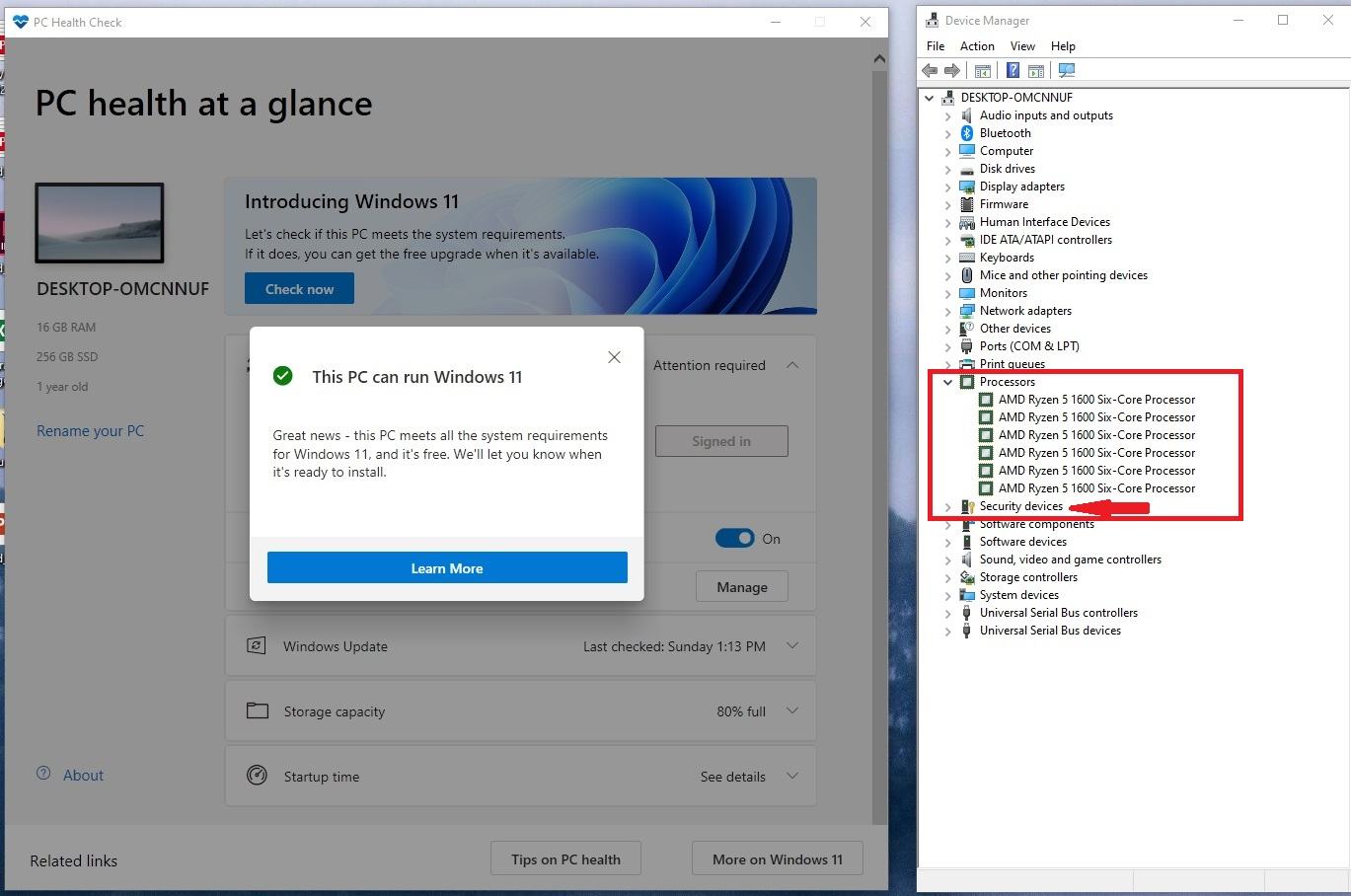Click the scroll-up arrow in PC Health Check
This screenshot has height=896, width=1351.
[879, 58]
